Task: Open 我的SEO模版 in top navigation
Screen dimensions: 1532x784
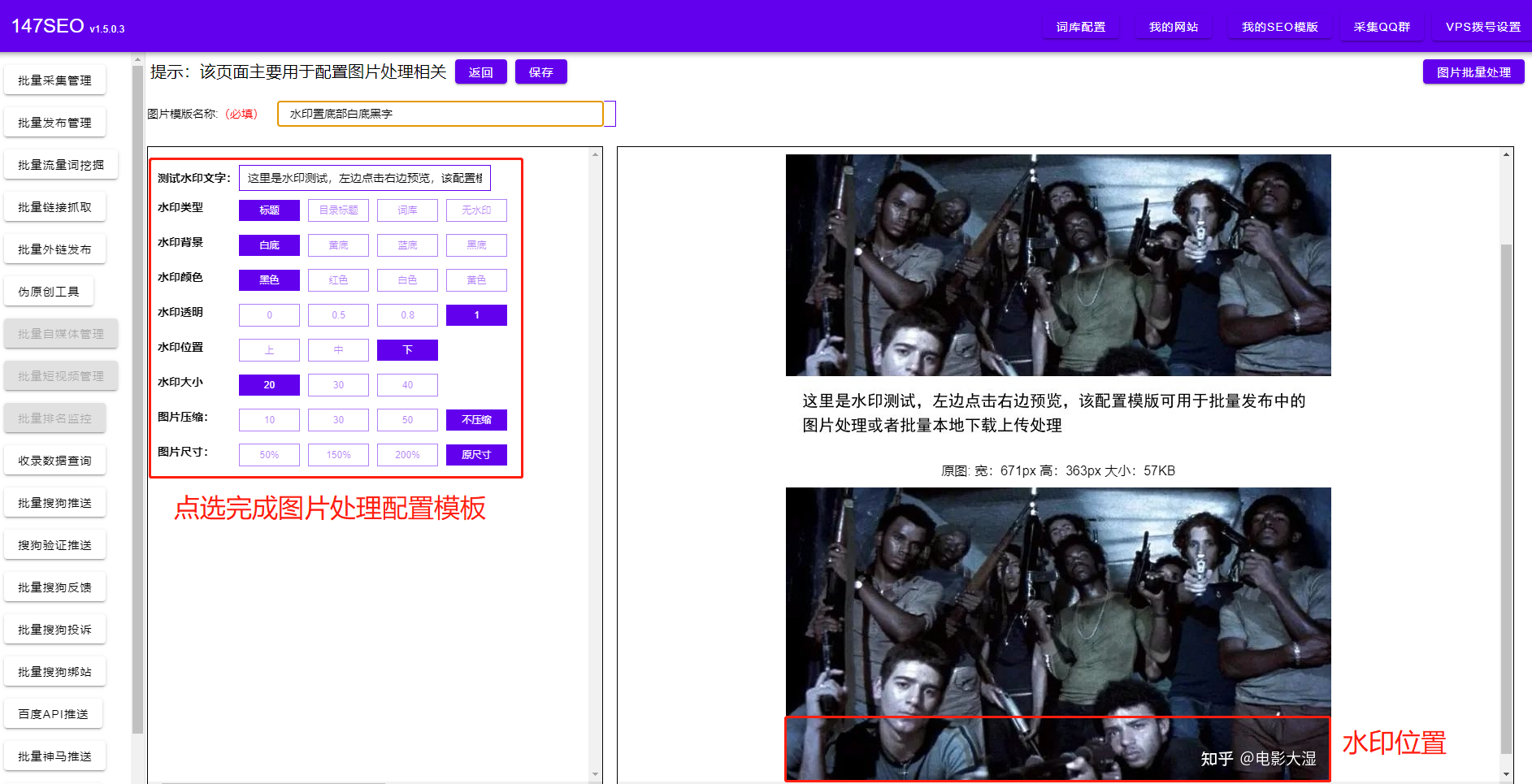Action: (x=1280, y=27)
